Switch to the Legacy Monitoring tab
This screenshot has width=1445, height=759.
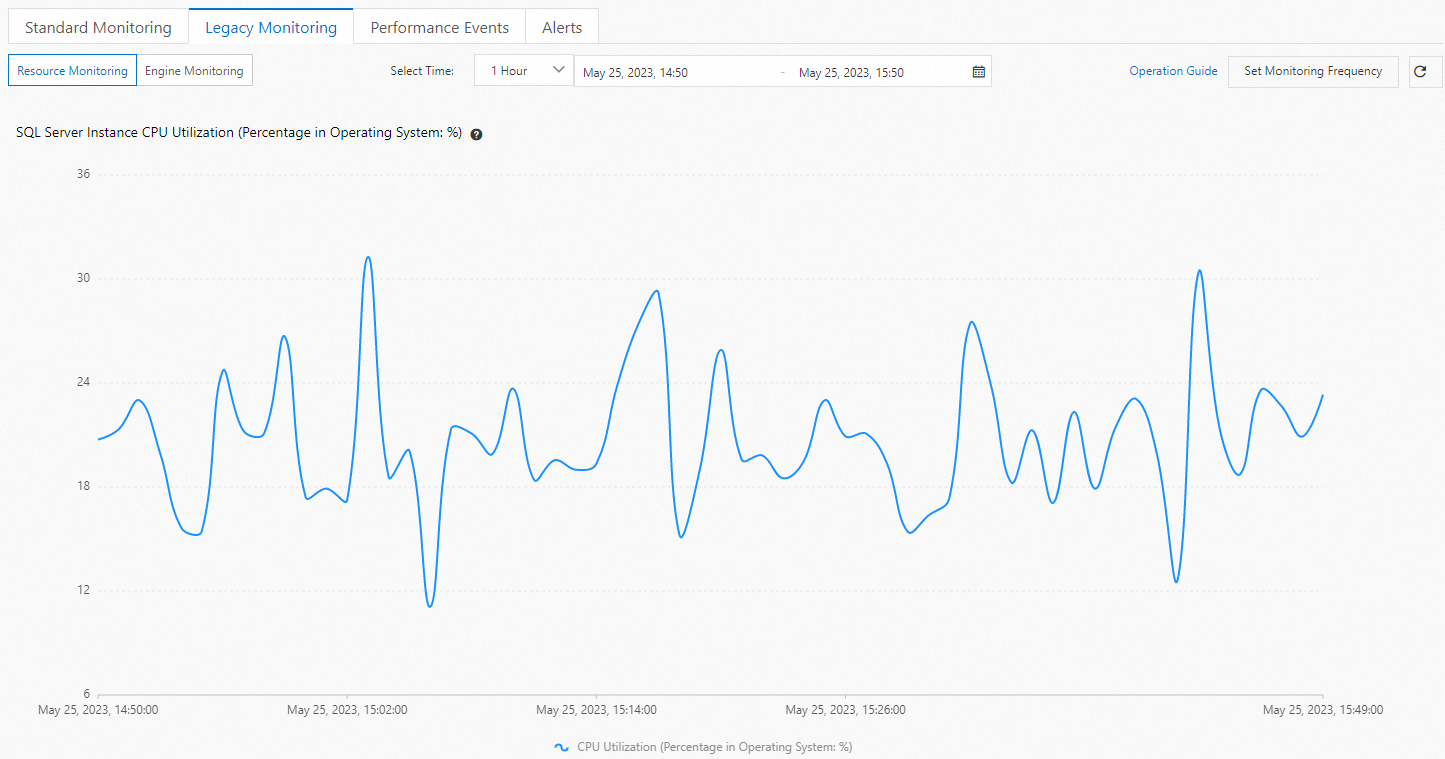coord(271,28)
